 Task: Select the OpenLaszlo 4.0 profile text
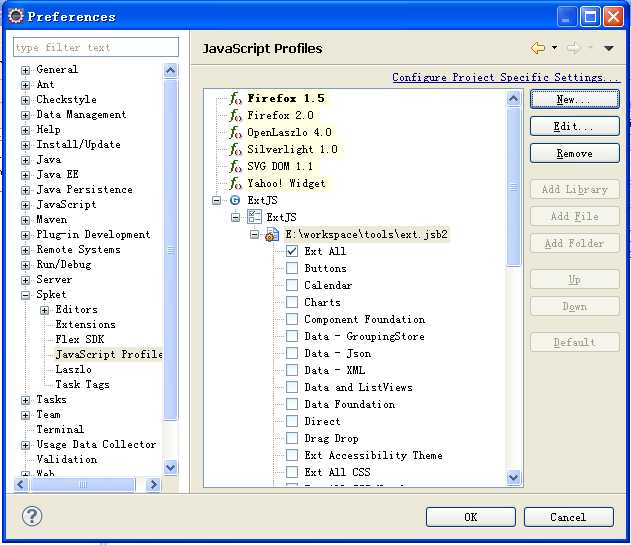point(289,132)
